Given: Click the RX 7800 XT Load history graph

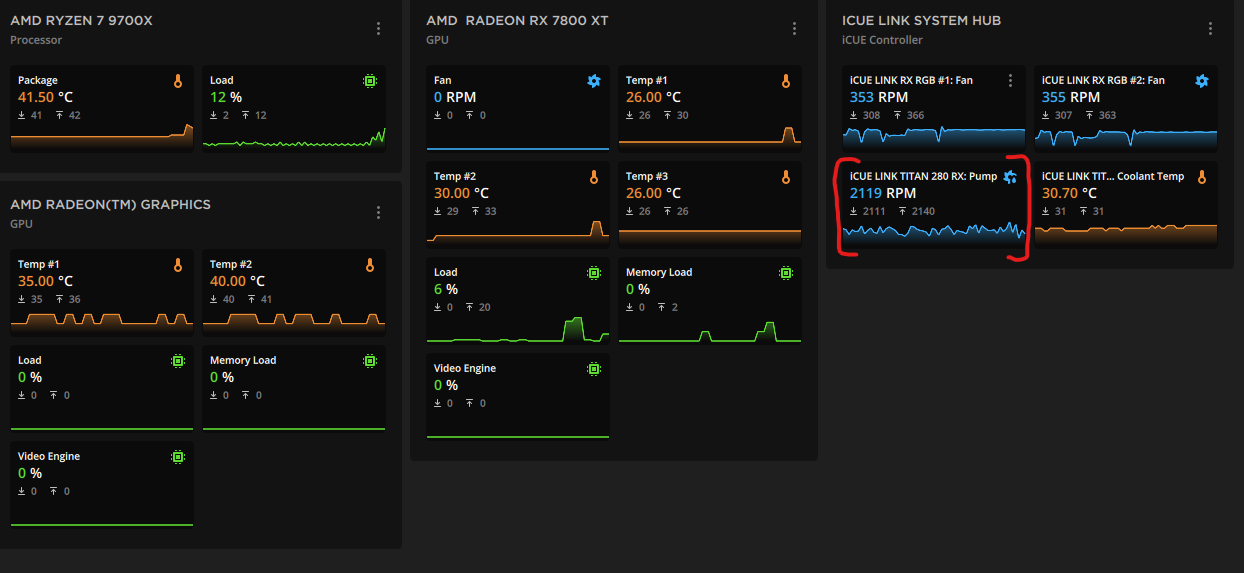Looking at the screenshot, I should point(518,329).
